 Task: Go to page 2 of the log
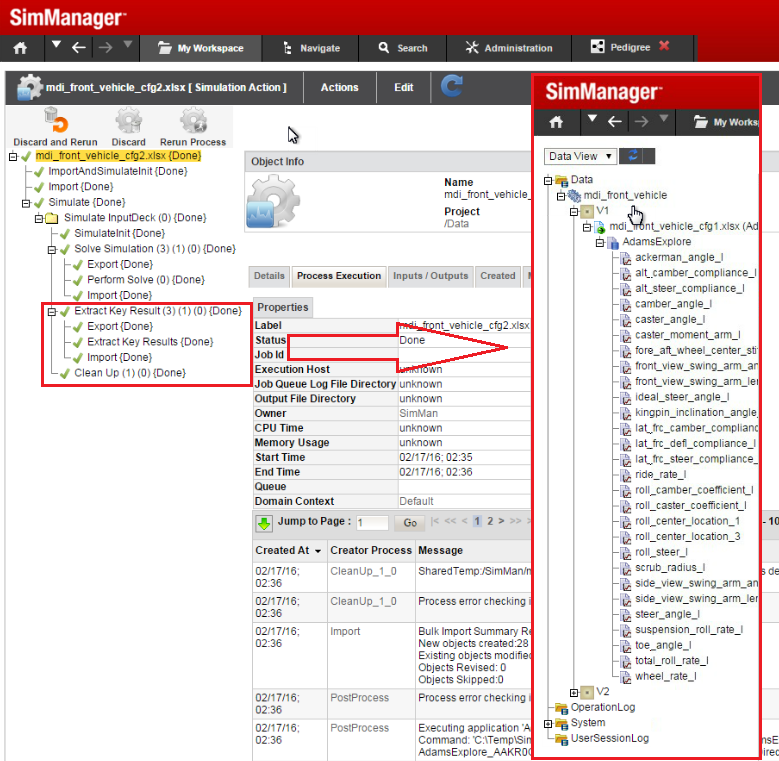point(490,521)
